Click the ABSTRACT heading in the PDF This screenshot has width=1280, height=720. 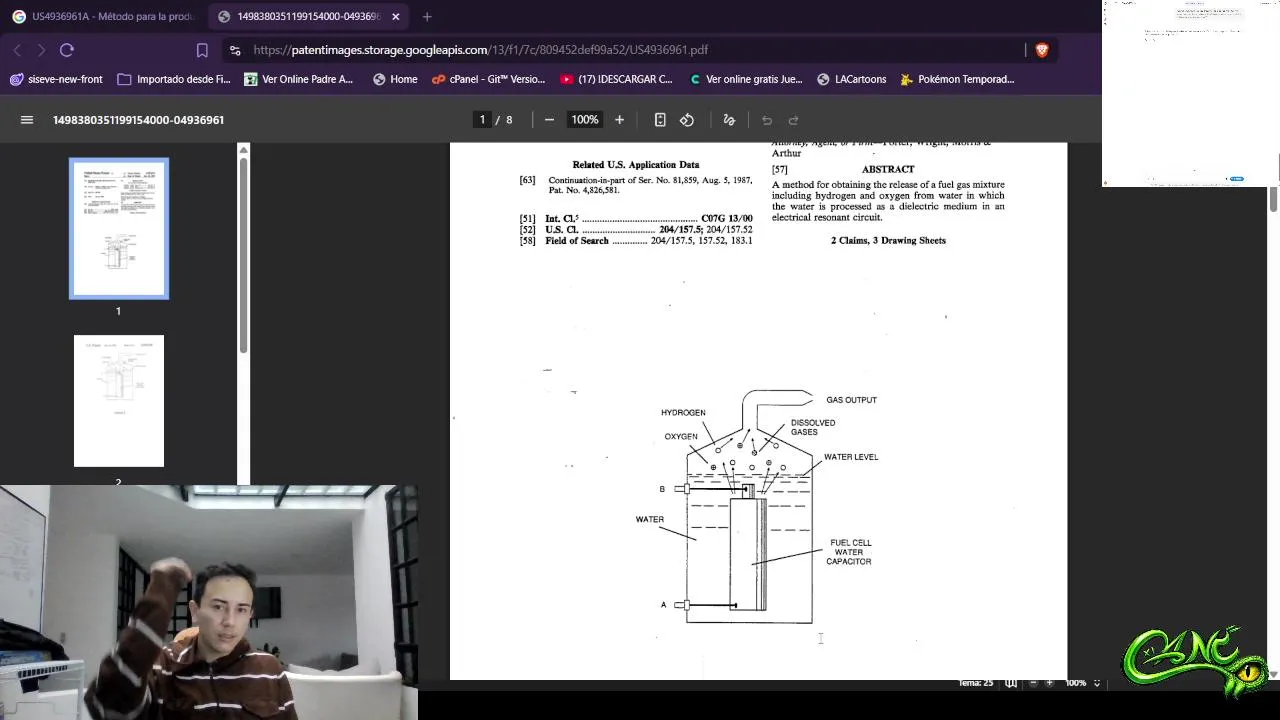click(x=888, y=169)
